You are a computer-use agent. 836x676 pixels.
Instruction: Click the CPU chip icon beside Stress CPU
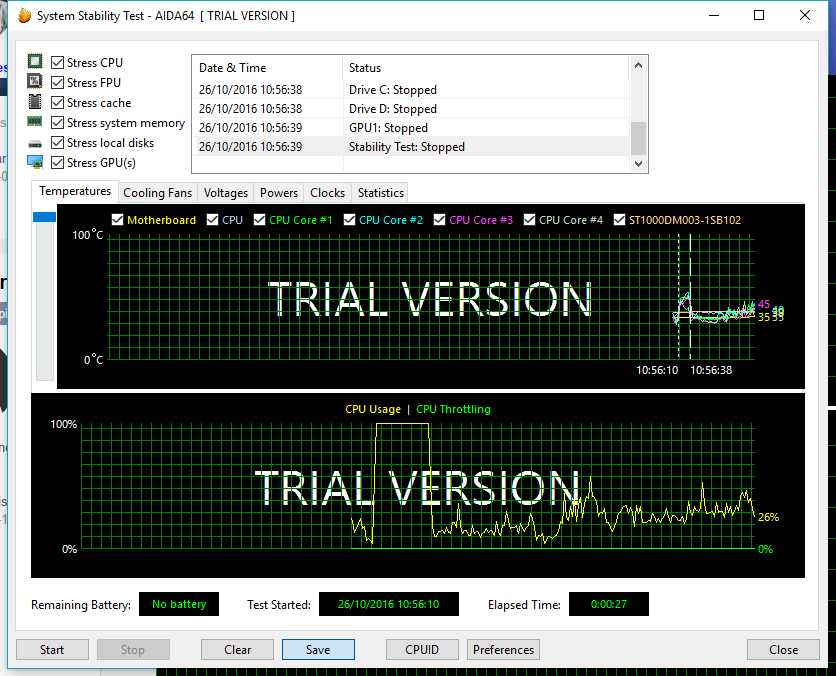pyautogui.click(x=35, y=61)
